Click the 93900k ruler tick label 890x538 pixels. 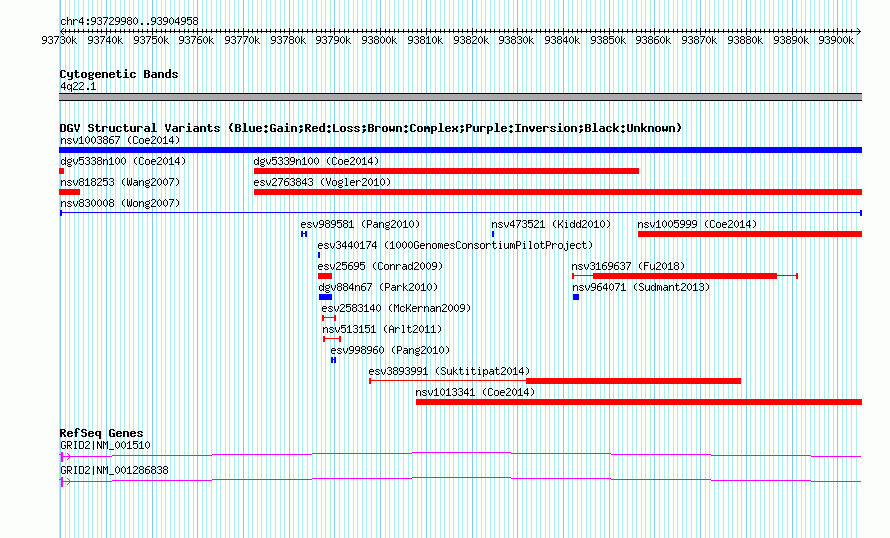tap(836, 40)
